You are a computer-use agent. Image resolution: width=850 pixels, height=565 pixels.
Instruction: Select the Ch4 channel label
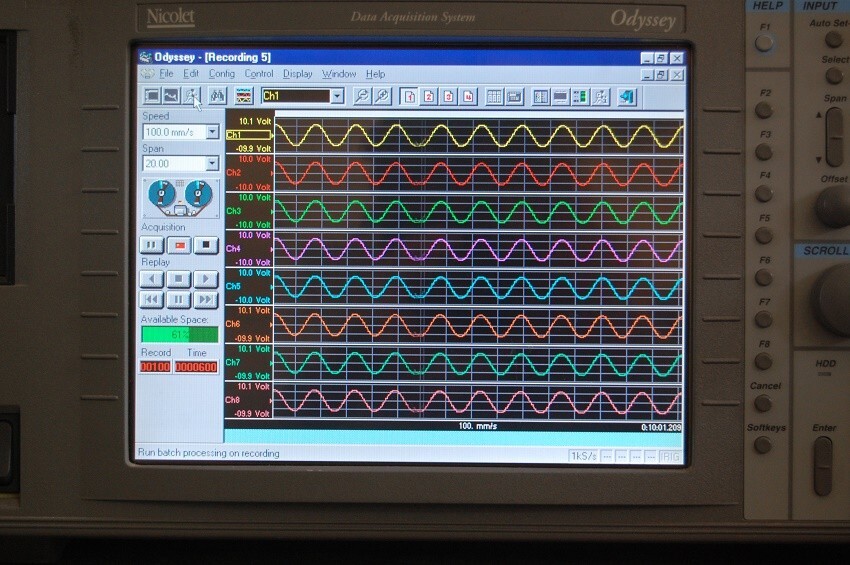233,248
